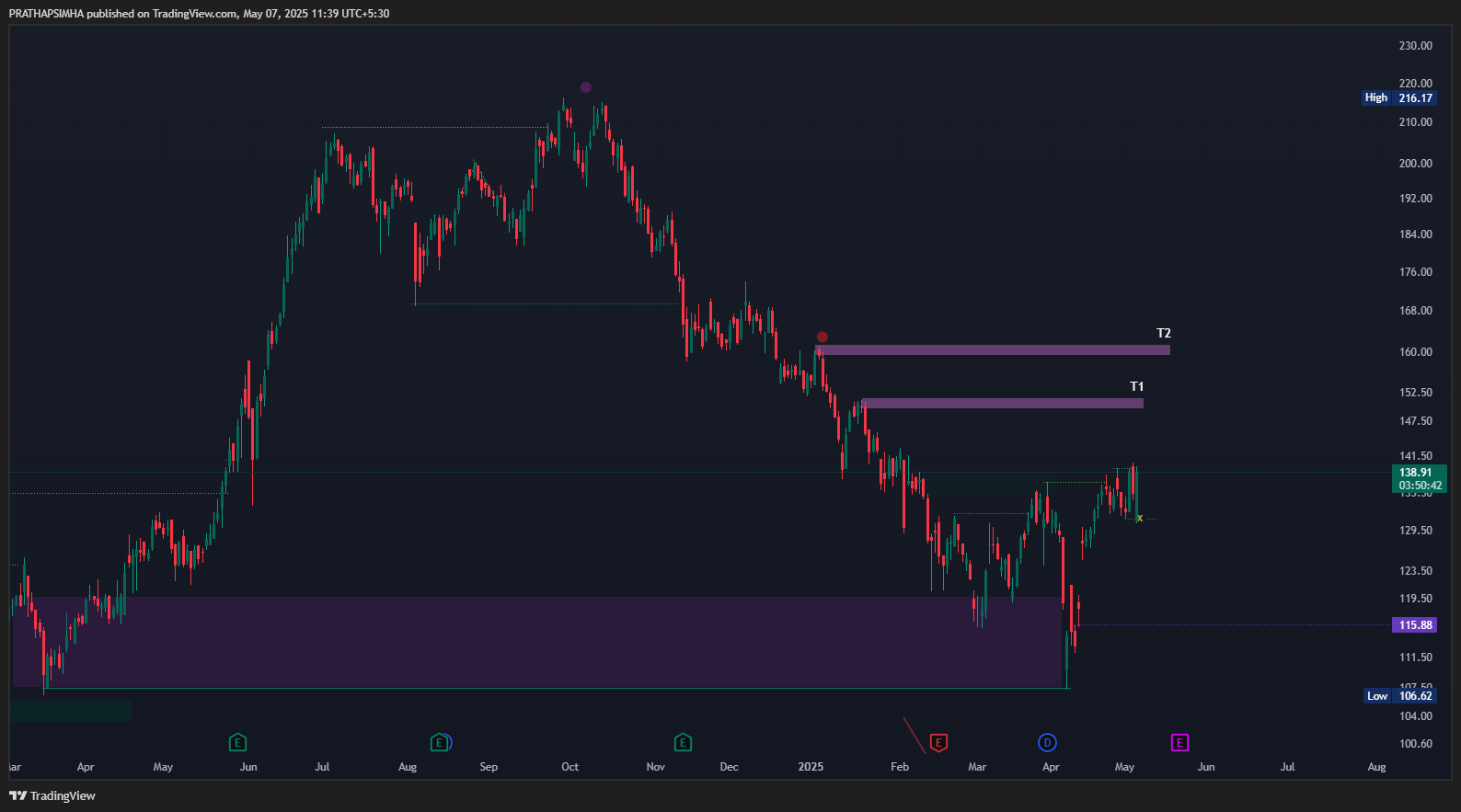1461x812 pixels.
Task: Click the Feb label on time axis
Action: pos(900,767)
